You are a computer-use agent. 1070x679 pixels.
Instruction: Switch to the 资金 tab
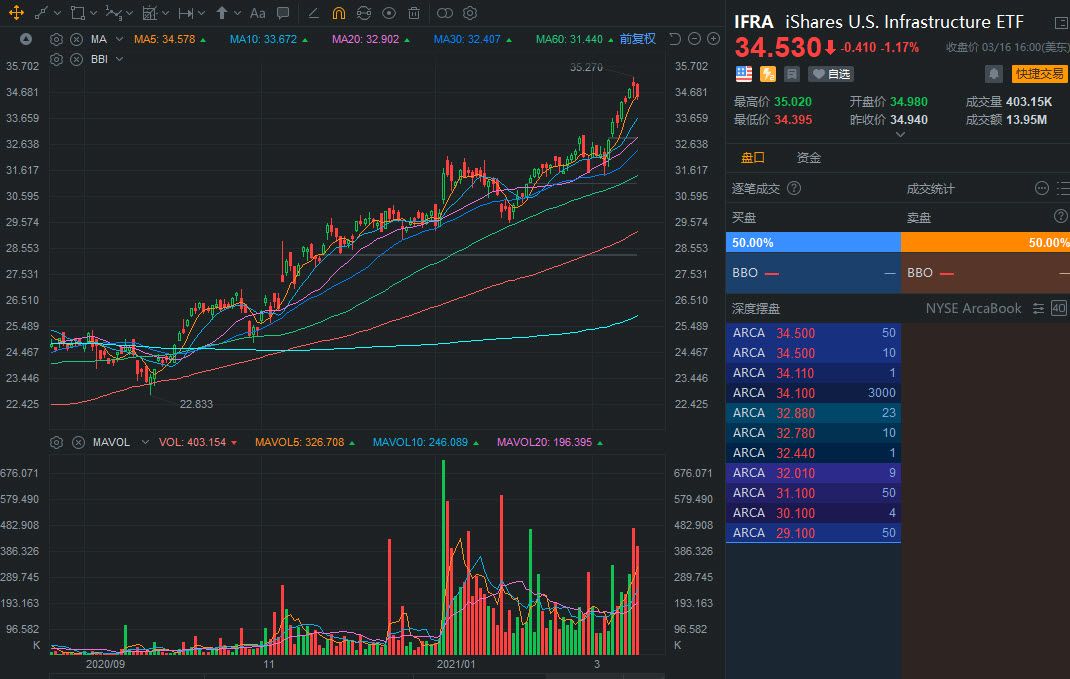pos(809,158)
